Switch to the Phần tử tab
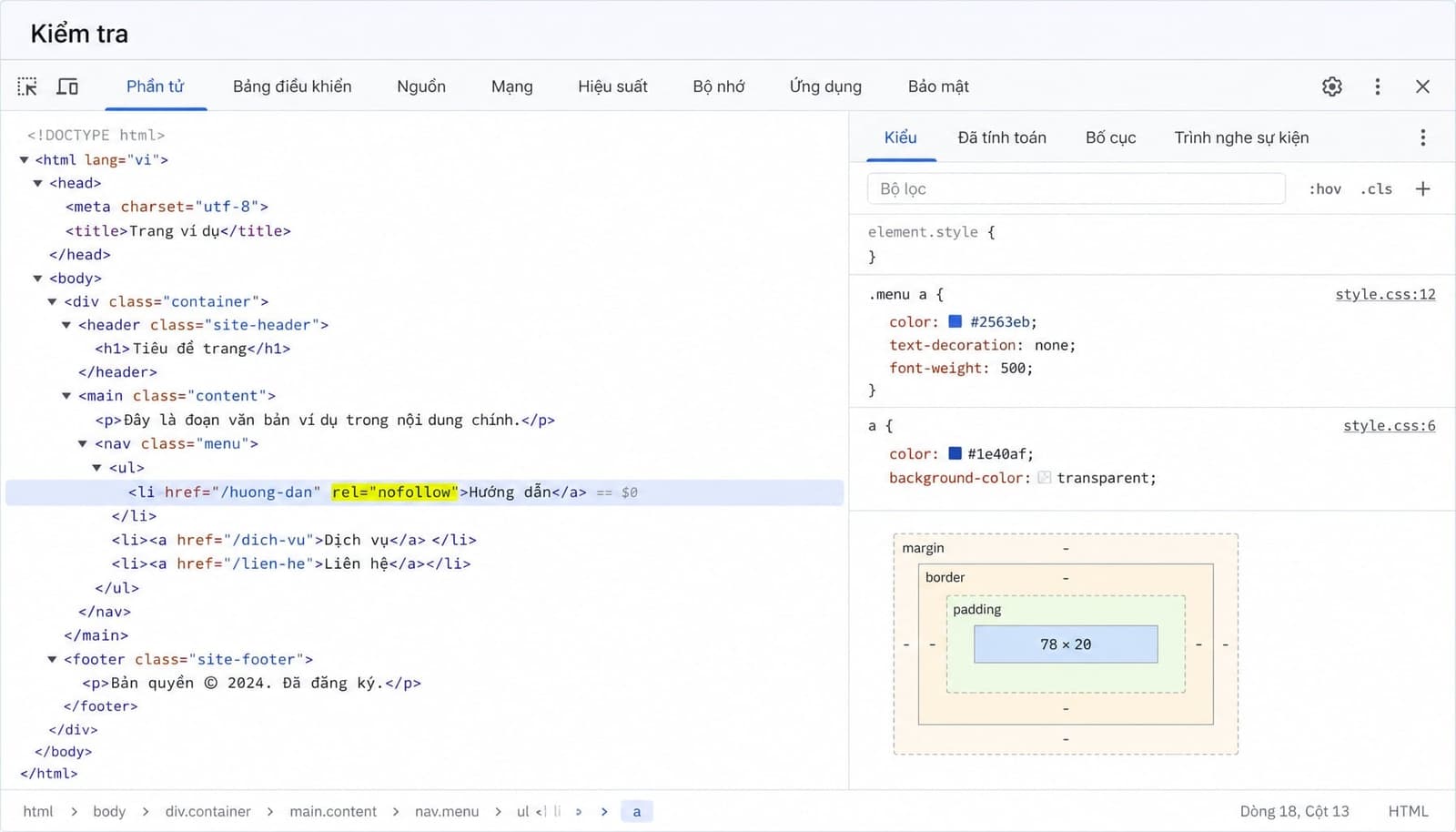 pyautogui.click(x=155, y=86)
